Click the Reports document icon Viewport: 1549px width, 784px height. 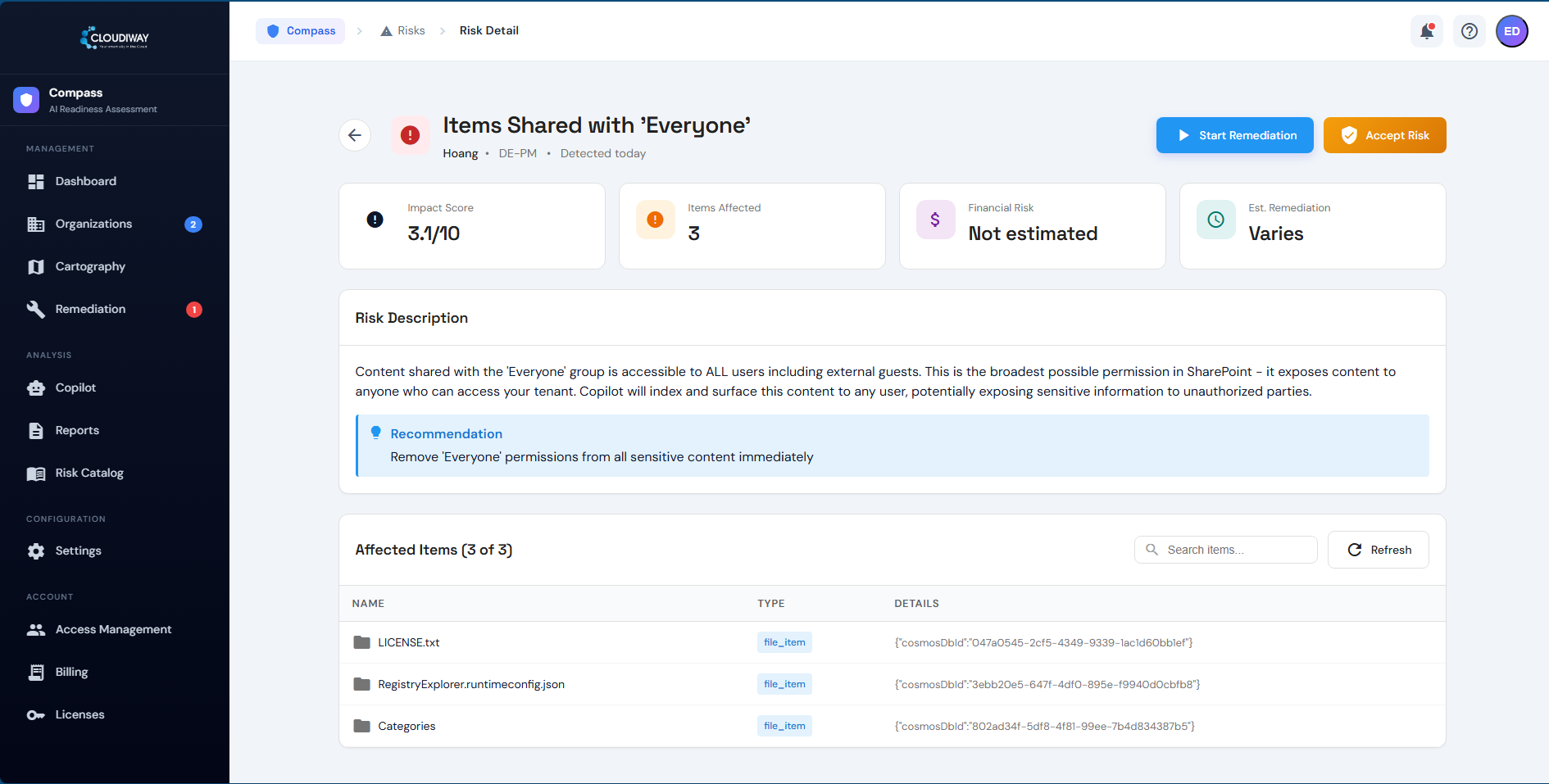coord(36,431)
